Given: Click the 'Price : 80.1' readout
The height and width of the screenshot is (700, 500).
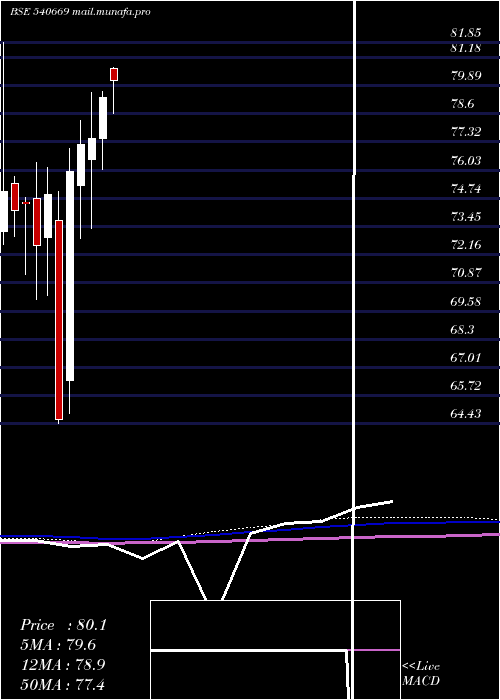Looking at the screenshot, I should click(x=63, y=625).
